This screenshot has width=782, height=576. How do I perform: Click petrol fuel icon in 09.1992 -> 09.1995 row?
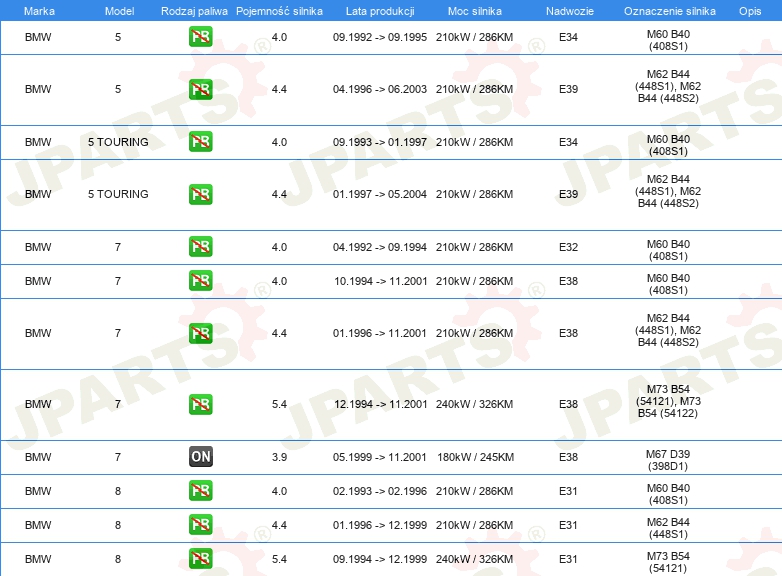click(x=200, y=37)
